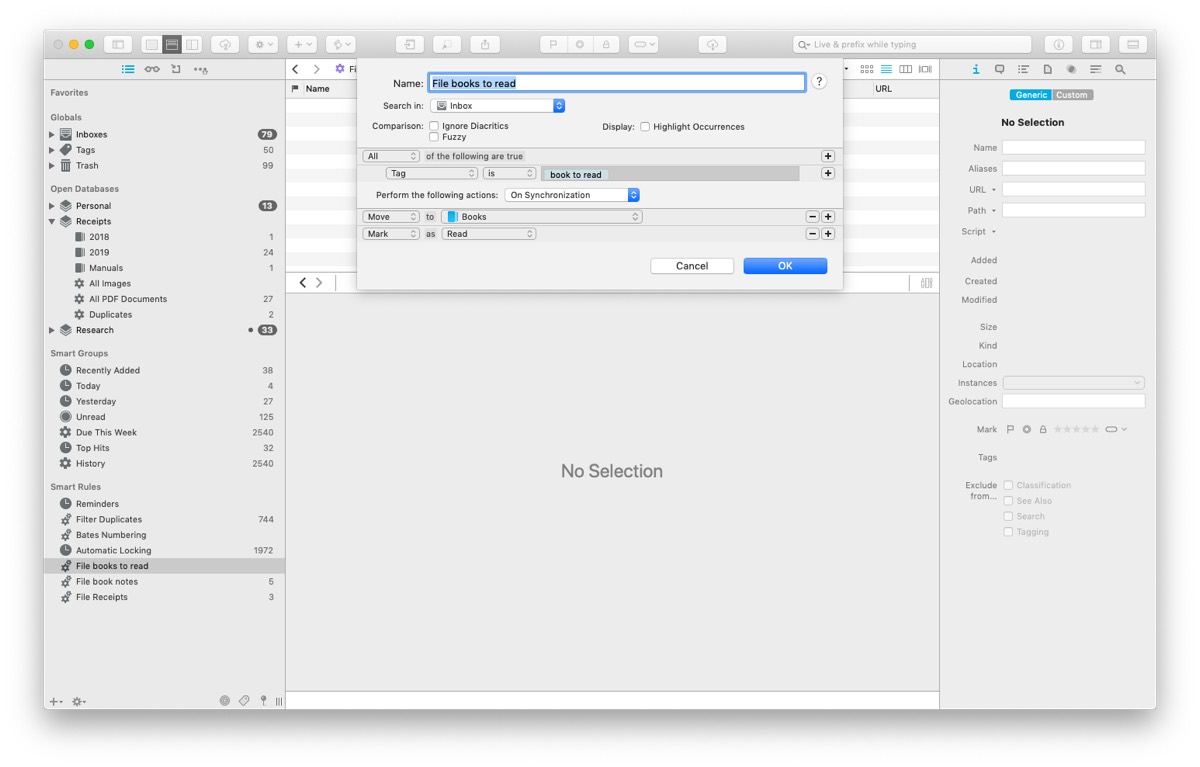This screenshot has width=1200, height=767.
Task: Open the All conditions dropdown
Action: 391,156
